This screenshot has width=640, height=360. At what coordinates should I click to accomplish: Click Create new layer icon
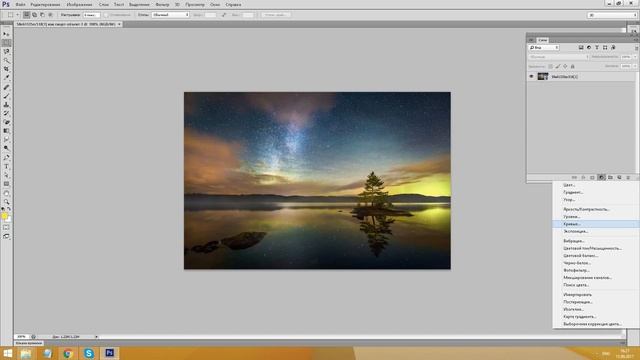tap(619, 178)
